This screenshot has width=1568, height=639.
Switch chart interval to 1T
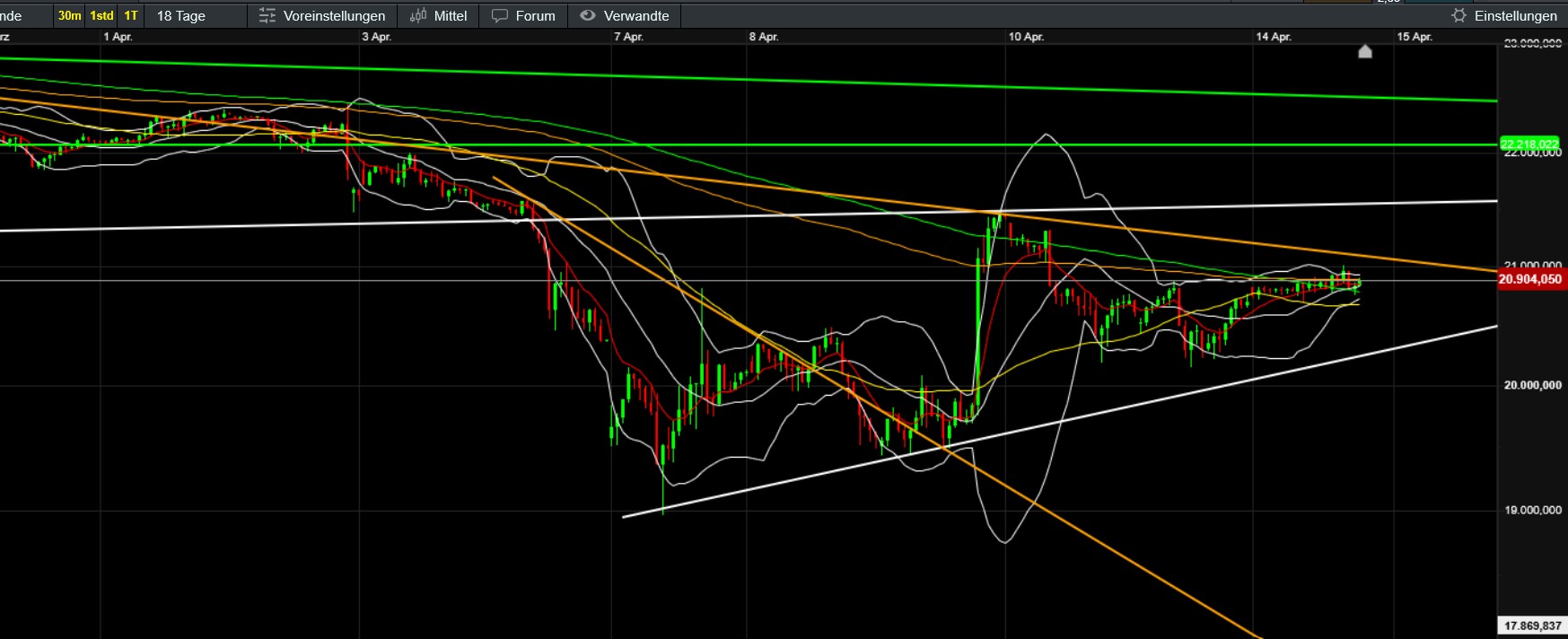tap(131, 15)
